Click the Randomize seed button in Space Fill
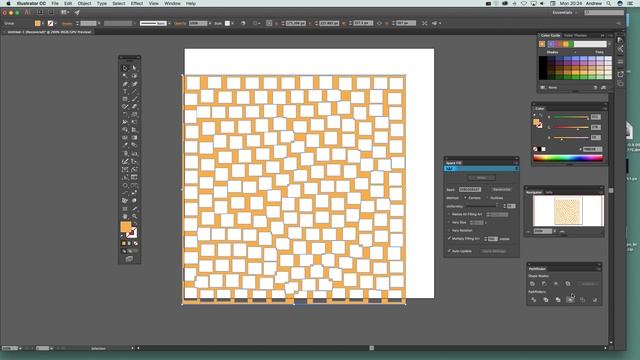Image resolution: width=640 pixels, height=360 pixels. [501, 189]
